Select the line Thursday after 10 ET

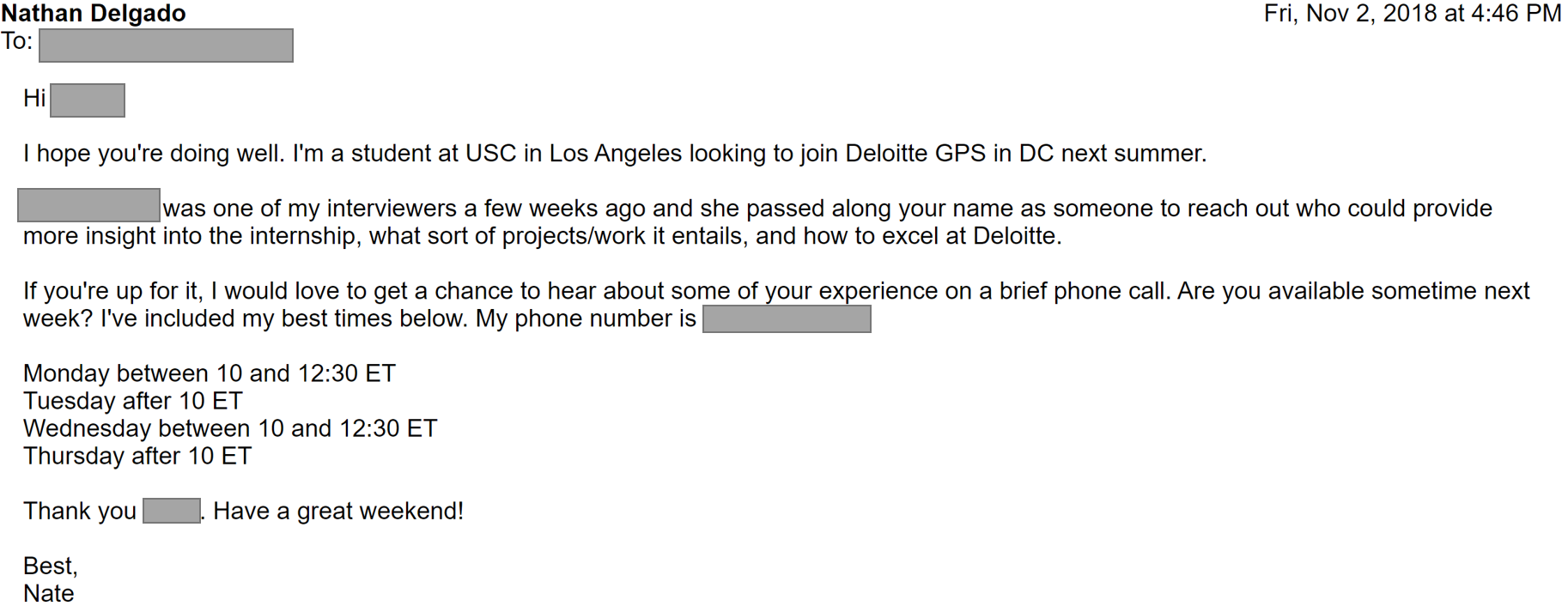pyautogui.click(x=137, y=456)
